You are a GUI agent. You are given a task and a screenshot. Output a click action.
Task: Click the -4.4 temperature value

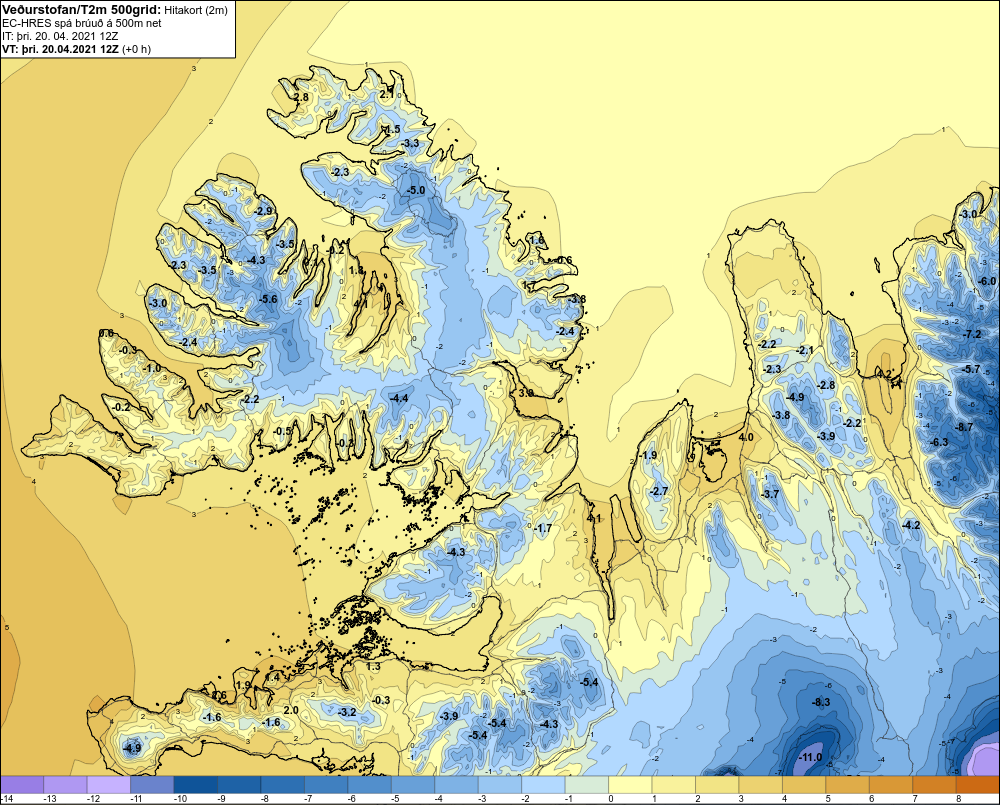tap(399, 398)
